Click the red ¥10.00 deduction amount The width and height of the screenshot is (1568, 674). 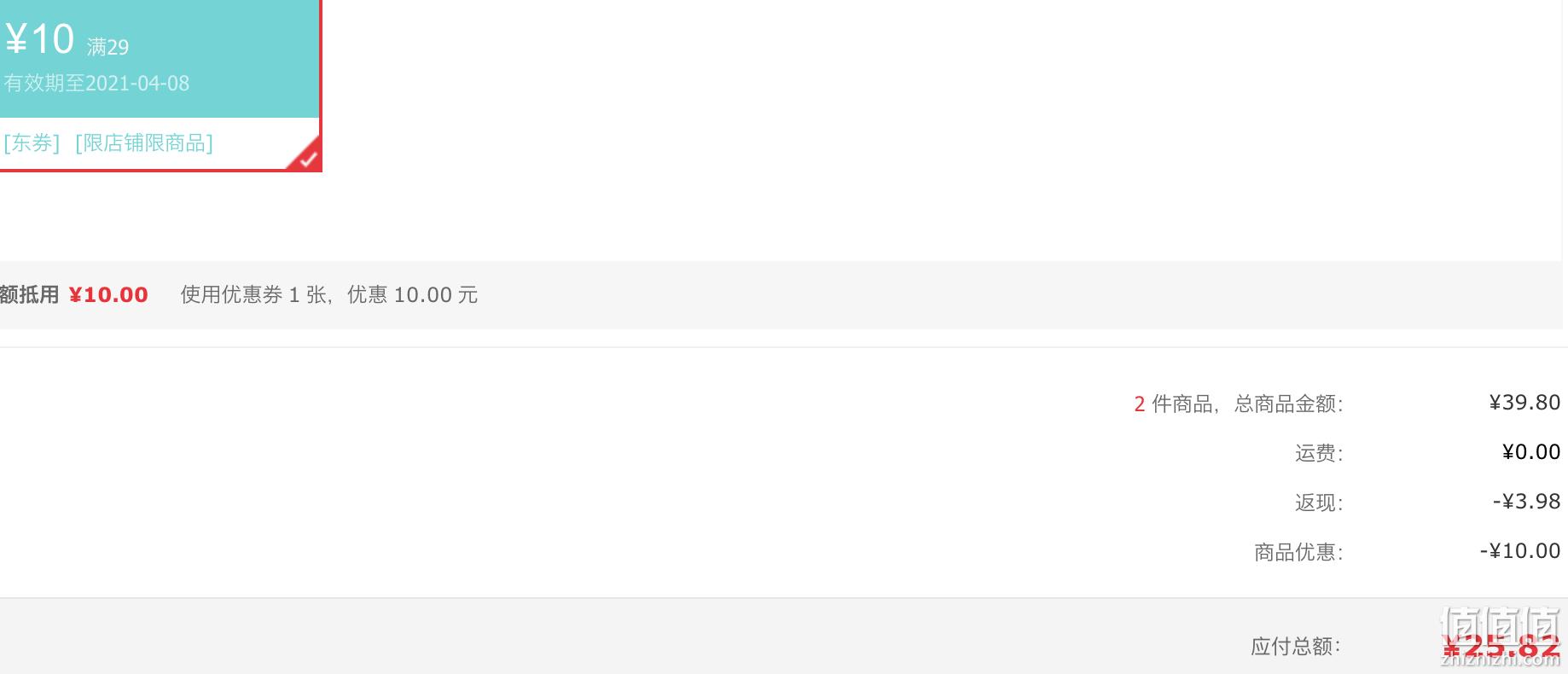click(108, 295)
